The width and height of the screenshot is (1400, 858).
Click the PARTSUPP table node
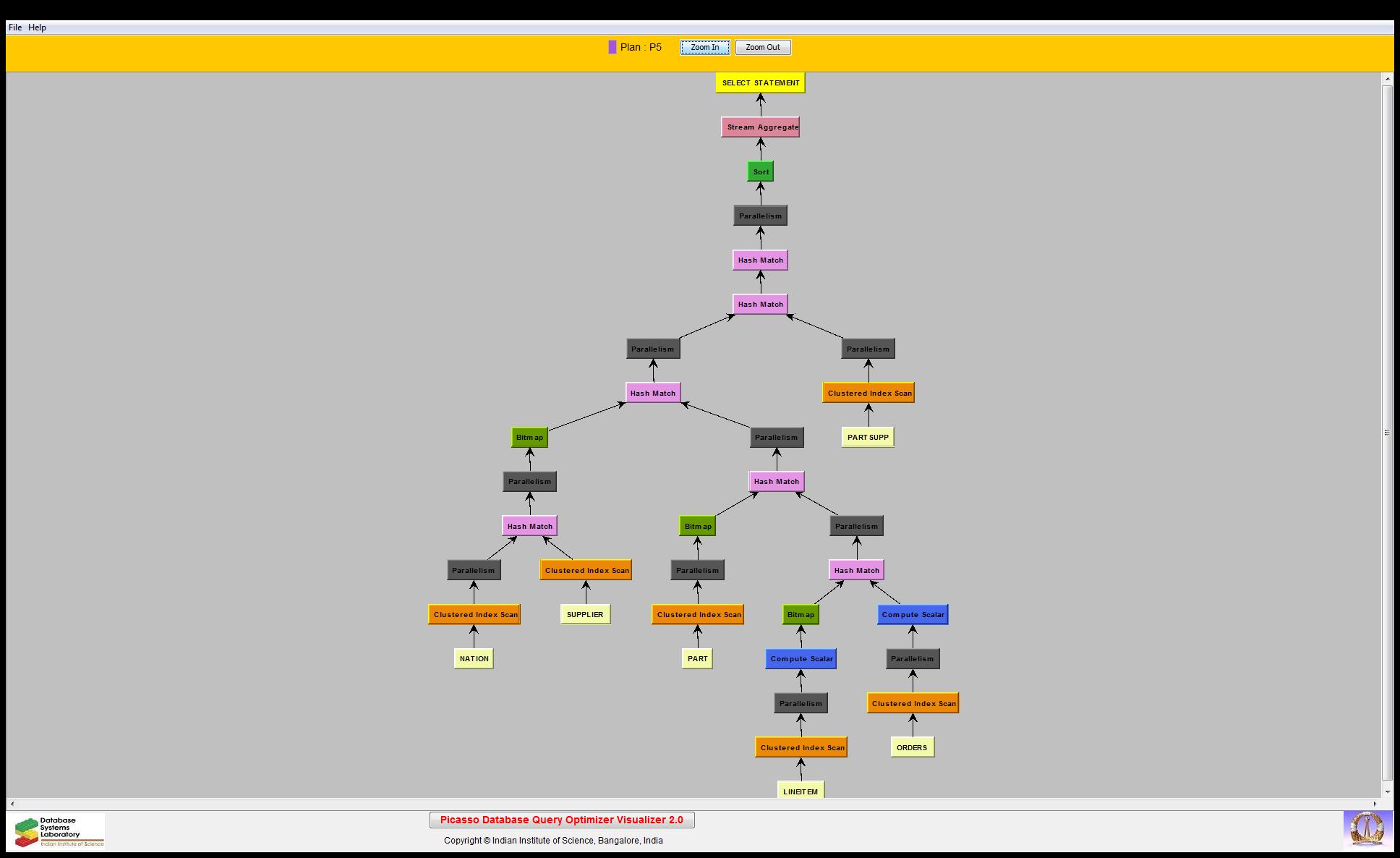868,437
